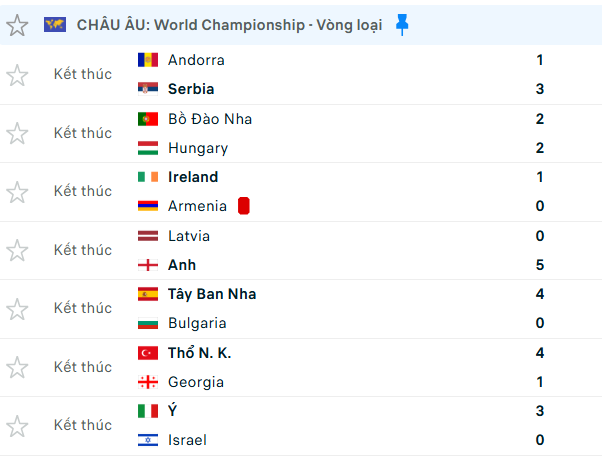Select the Tây Ban Nha team name
The height and width of the screenshot is (459, 602).
212,294
